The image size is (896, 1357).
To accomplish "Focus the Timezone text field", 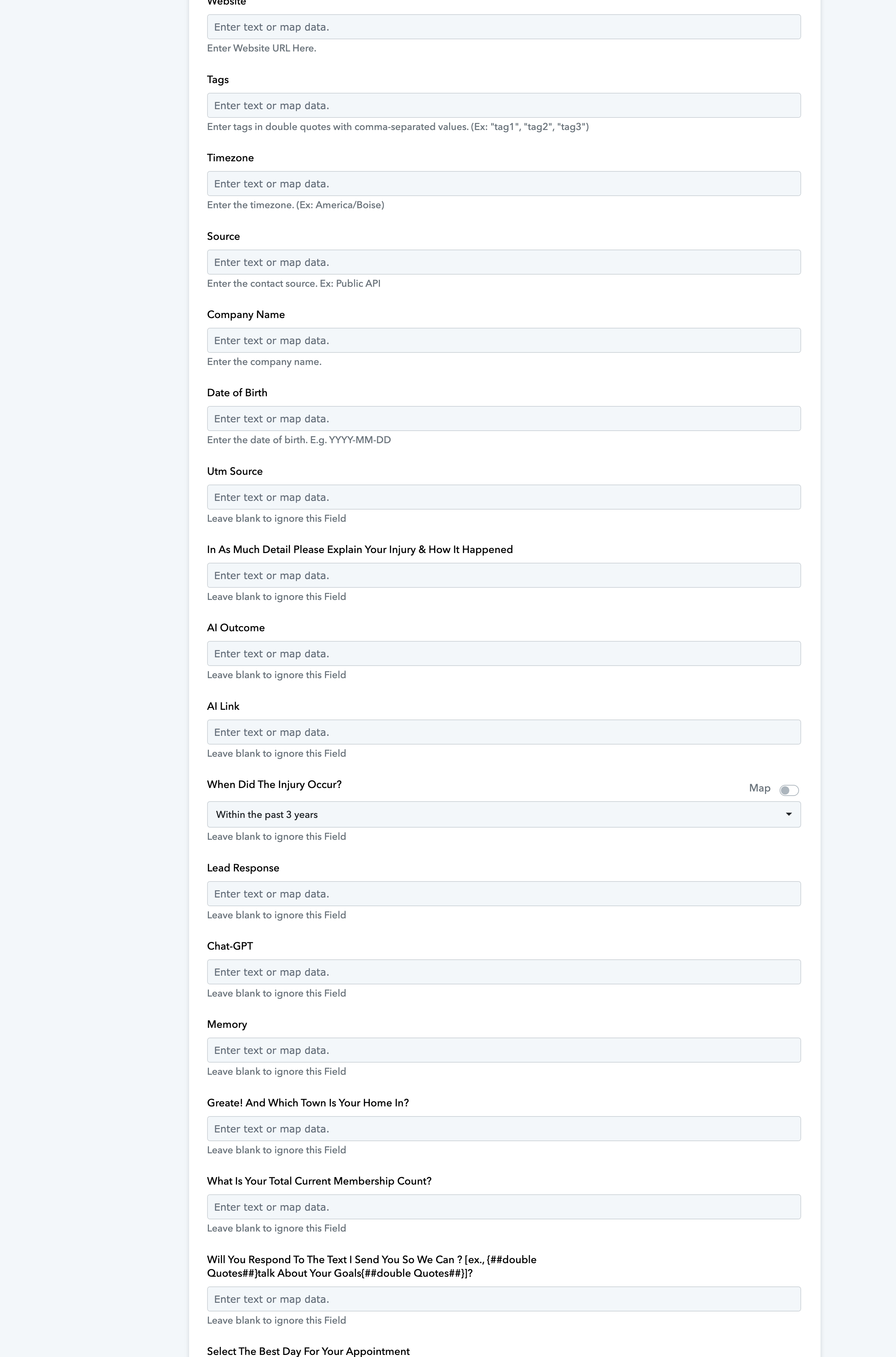I will click(503, 184).
